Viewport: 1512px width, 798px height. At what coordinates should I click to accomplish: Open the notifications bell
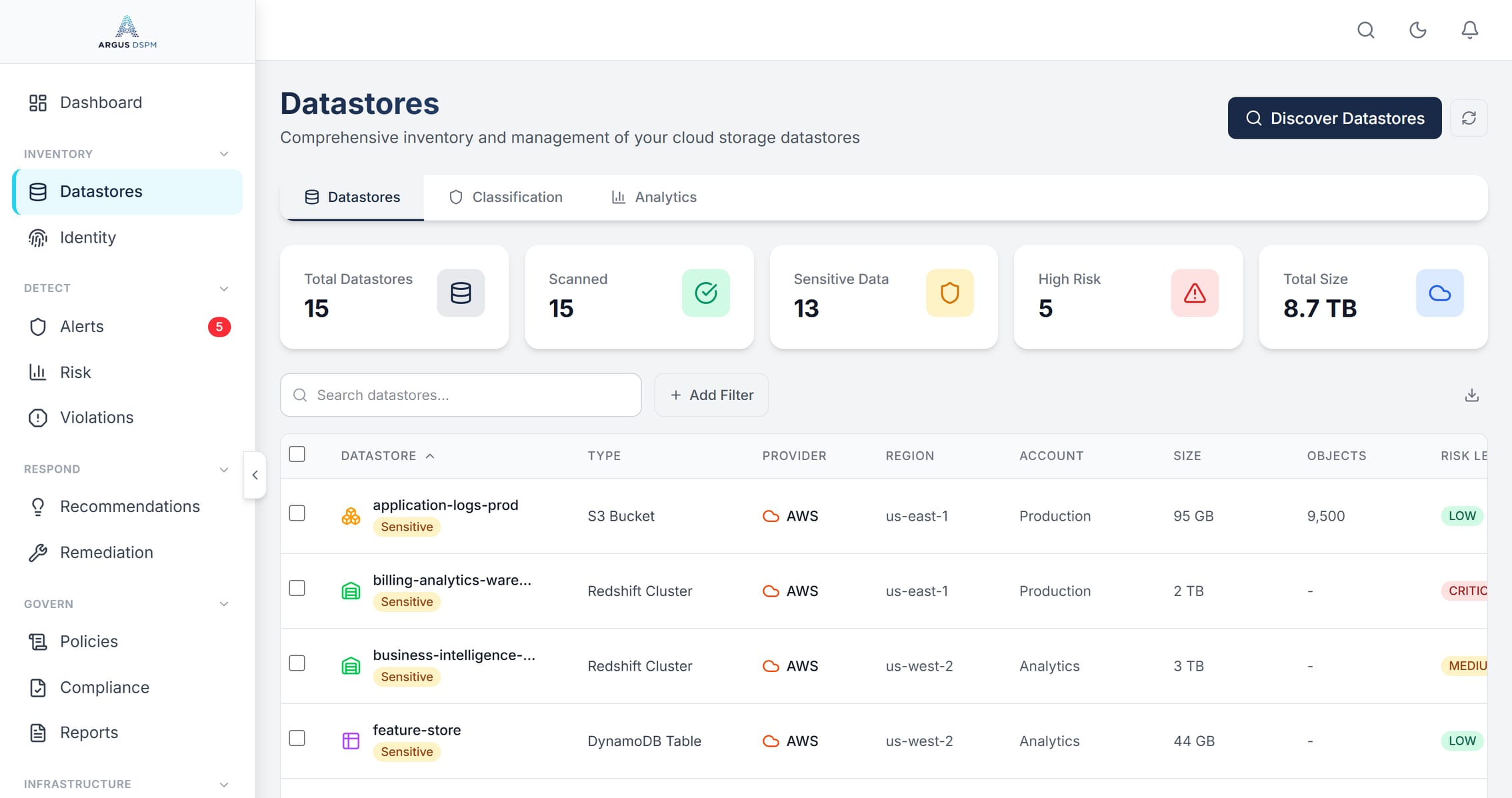pos(1470,30)
